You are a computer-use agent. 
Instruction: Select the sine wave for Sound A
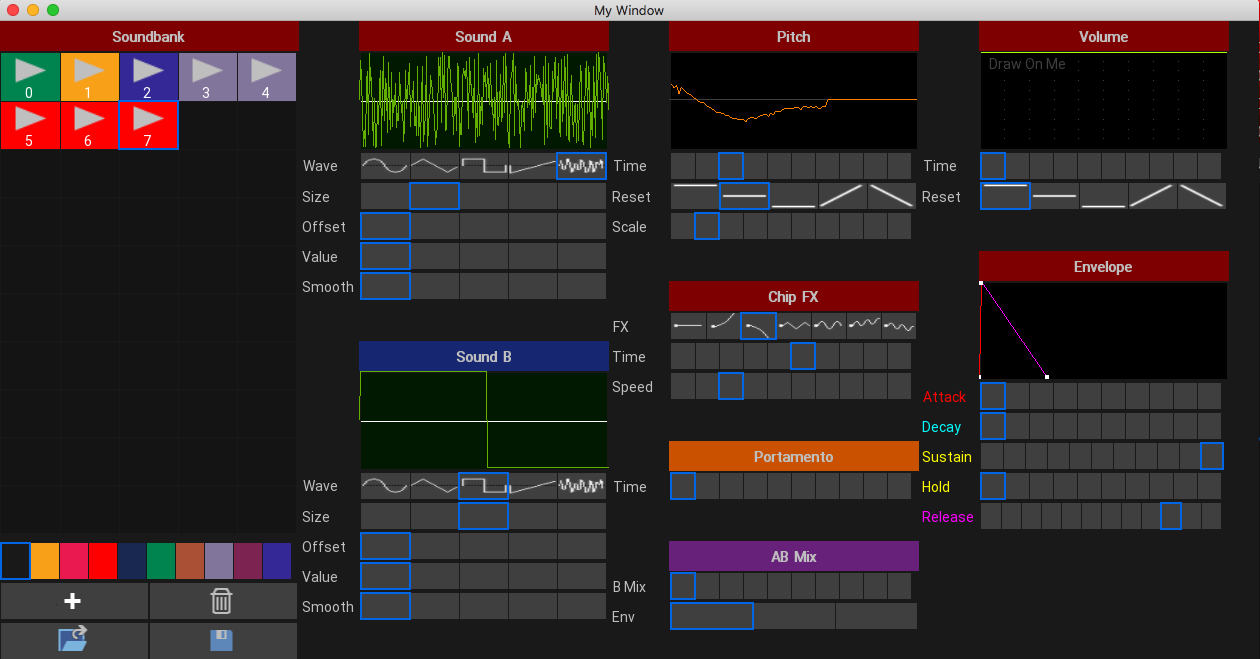click(384, 166)
